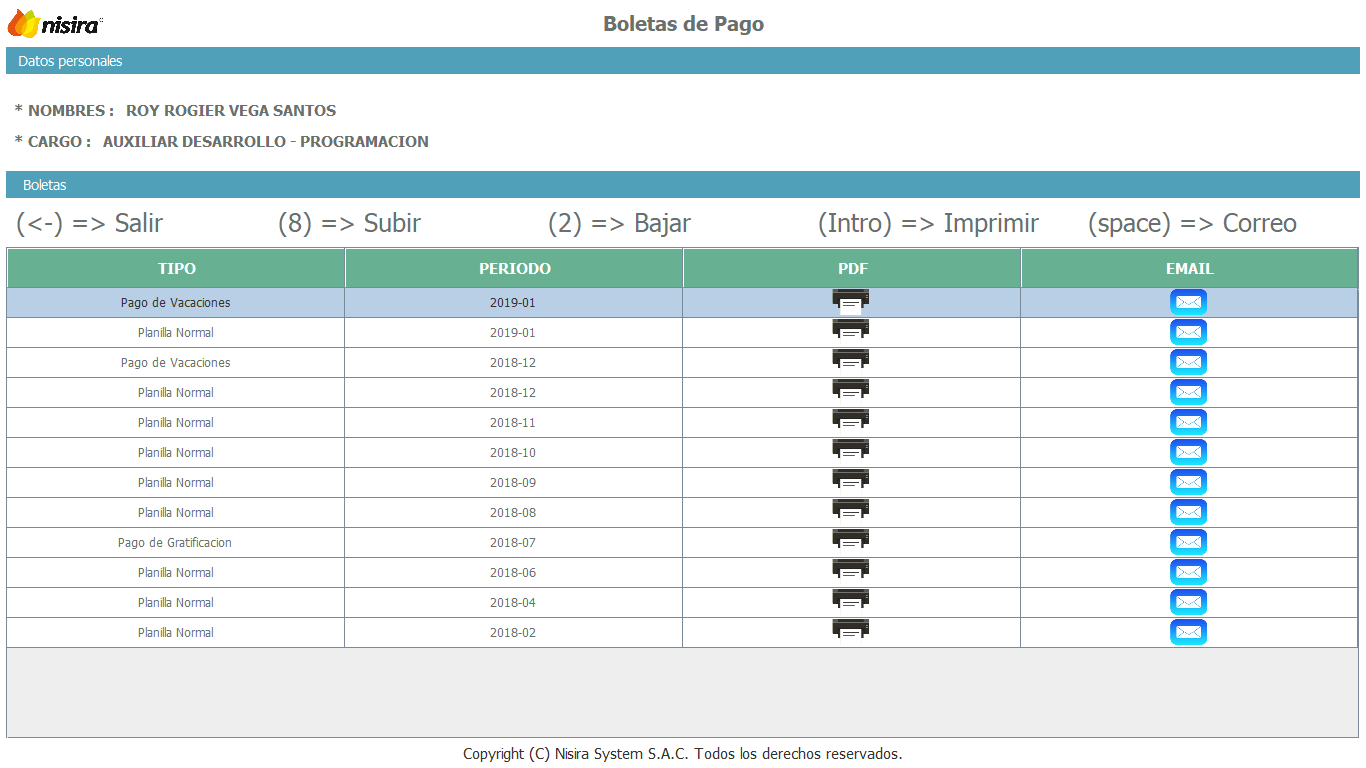Click the "(Intro) => Imprimir" shortcut label
1366x768 pixels.
928,223
